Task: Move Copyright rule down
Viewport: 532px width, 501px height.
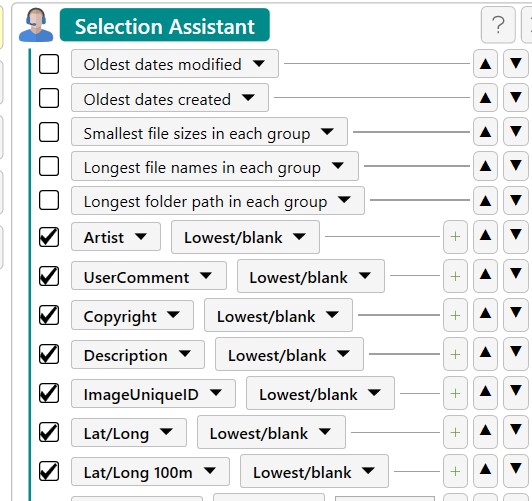Action: click(516, 315)
